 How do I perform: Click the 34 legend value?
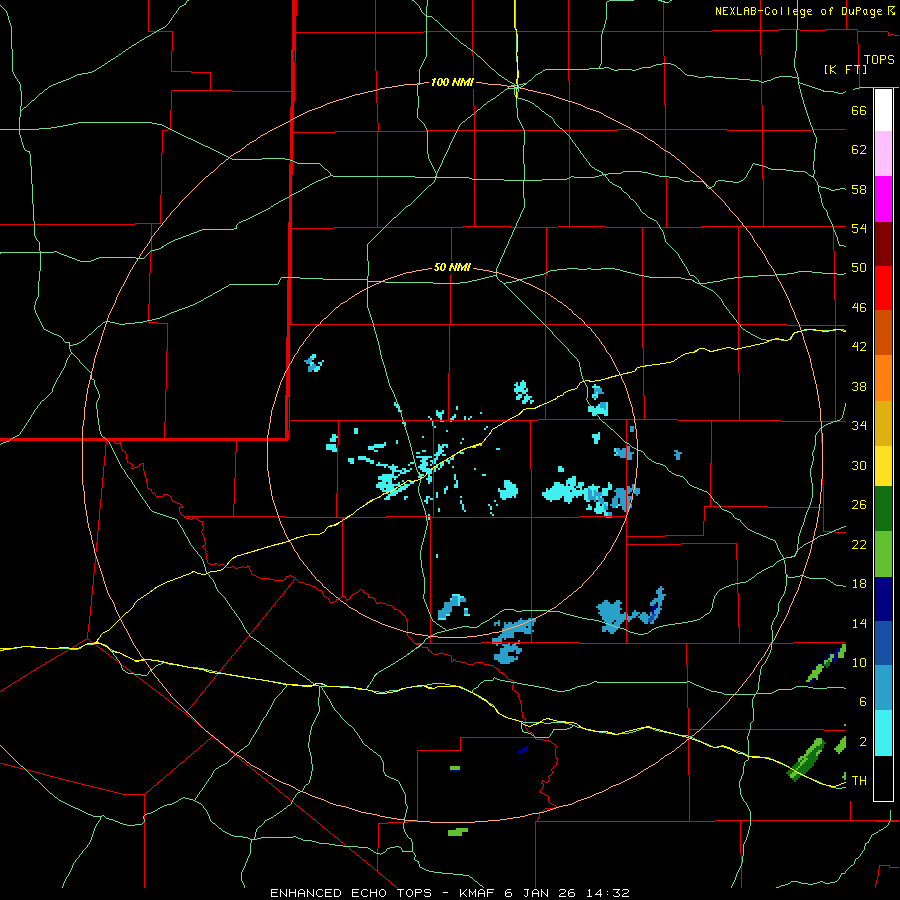[x=859, y=426]
